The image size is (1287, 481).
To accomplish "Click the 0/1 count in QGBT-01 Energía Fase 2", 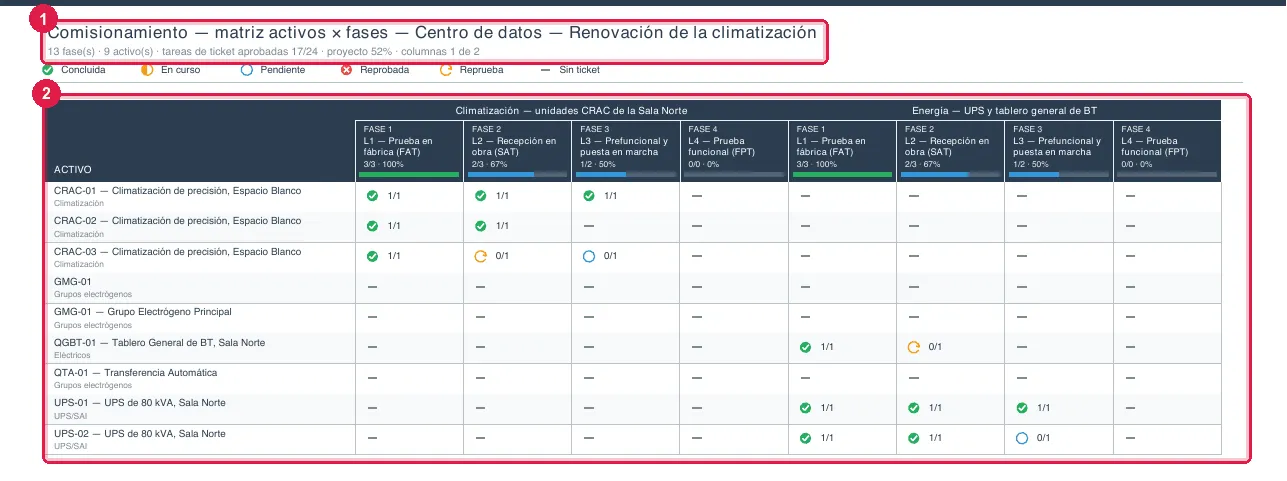I will pyautogui.click(x=935, y=347).
